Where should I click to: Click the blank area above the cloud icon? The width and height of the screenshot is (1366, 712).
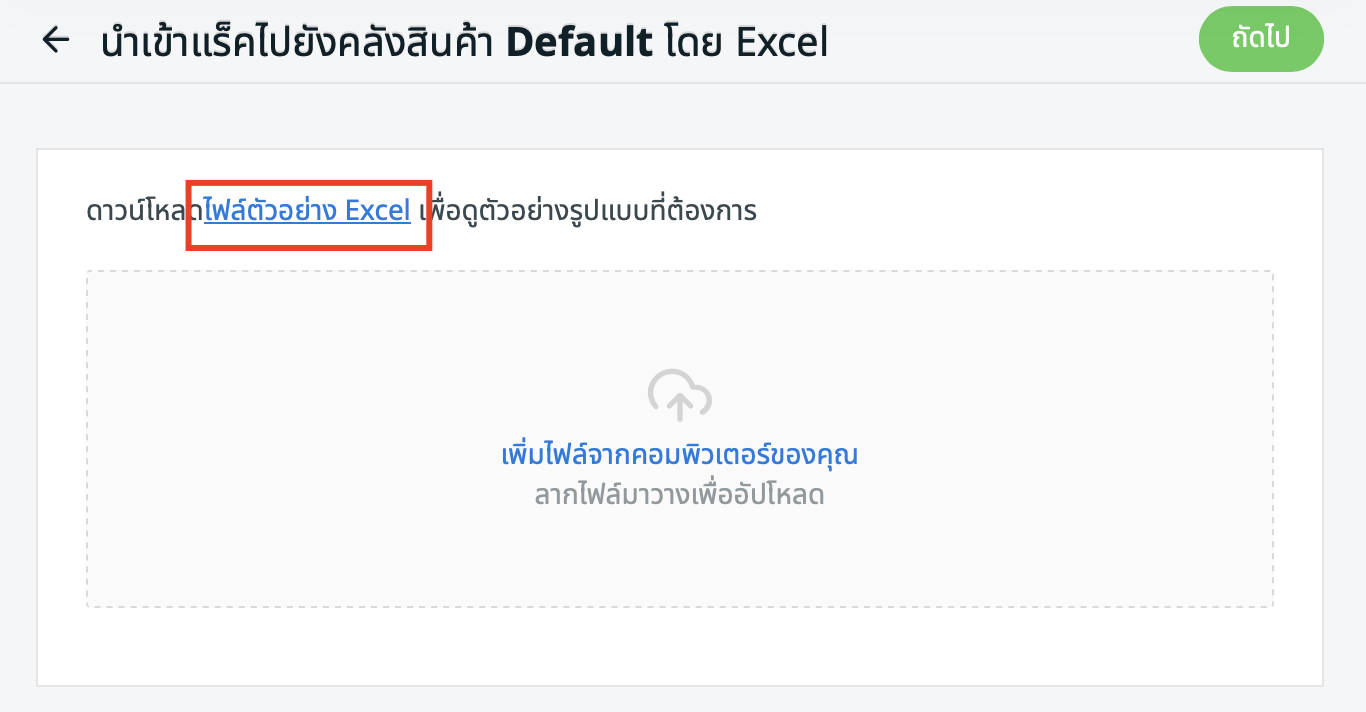point(679,315)
